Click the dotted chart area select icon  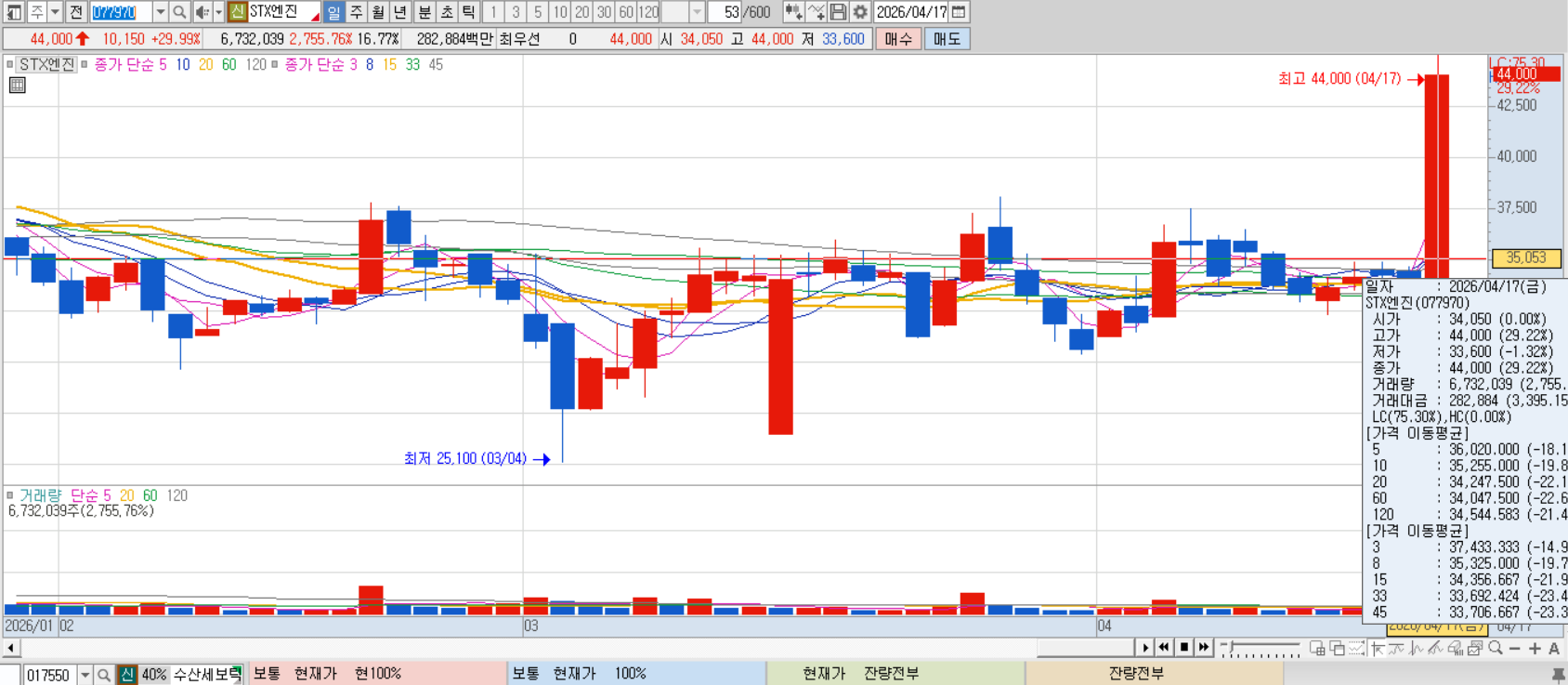pyautogui.click(x=1356, y=648)
